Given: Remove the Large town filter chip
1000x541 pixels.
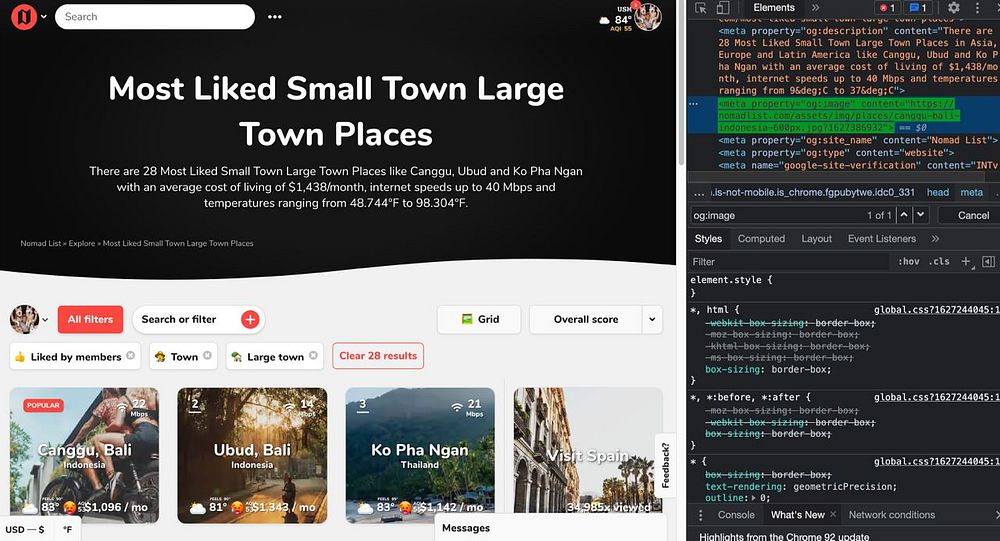Looking at the screenshot, I should tap(313, 355).
